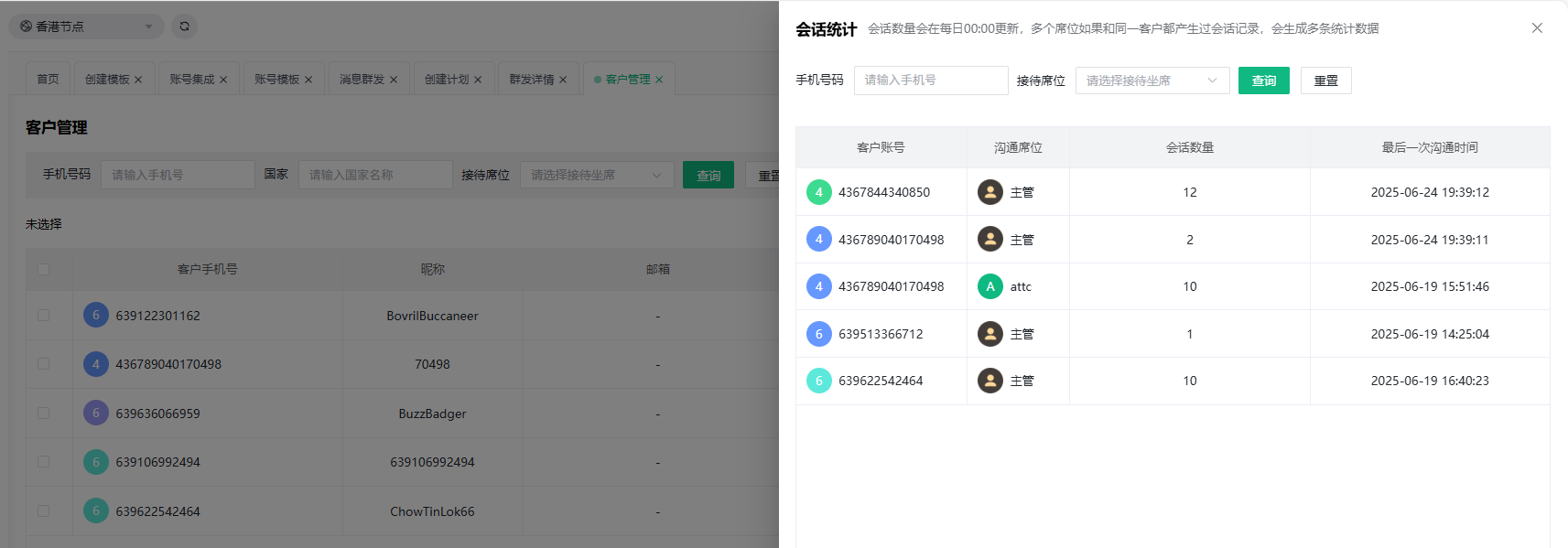1568x548 pixels.
Task: Switch to the 创建模板 tab
Action: [x=107, y=80]
